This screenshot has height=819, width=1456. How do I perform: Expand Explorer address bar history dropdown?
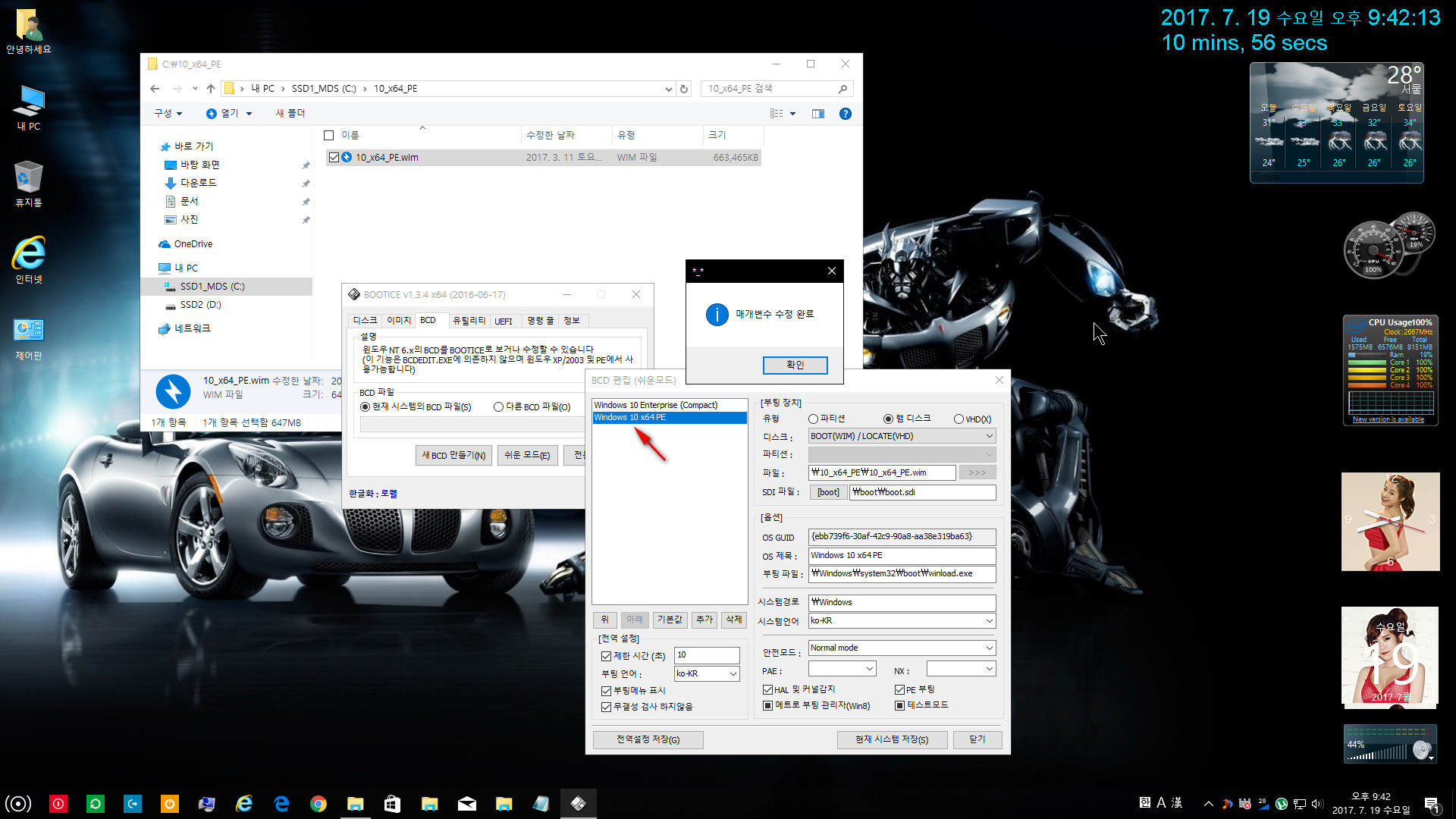point(668,89)
